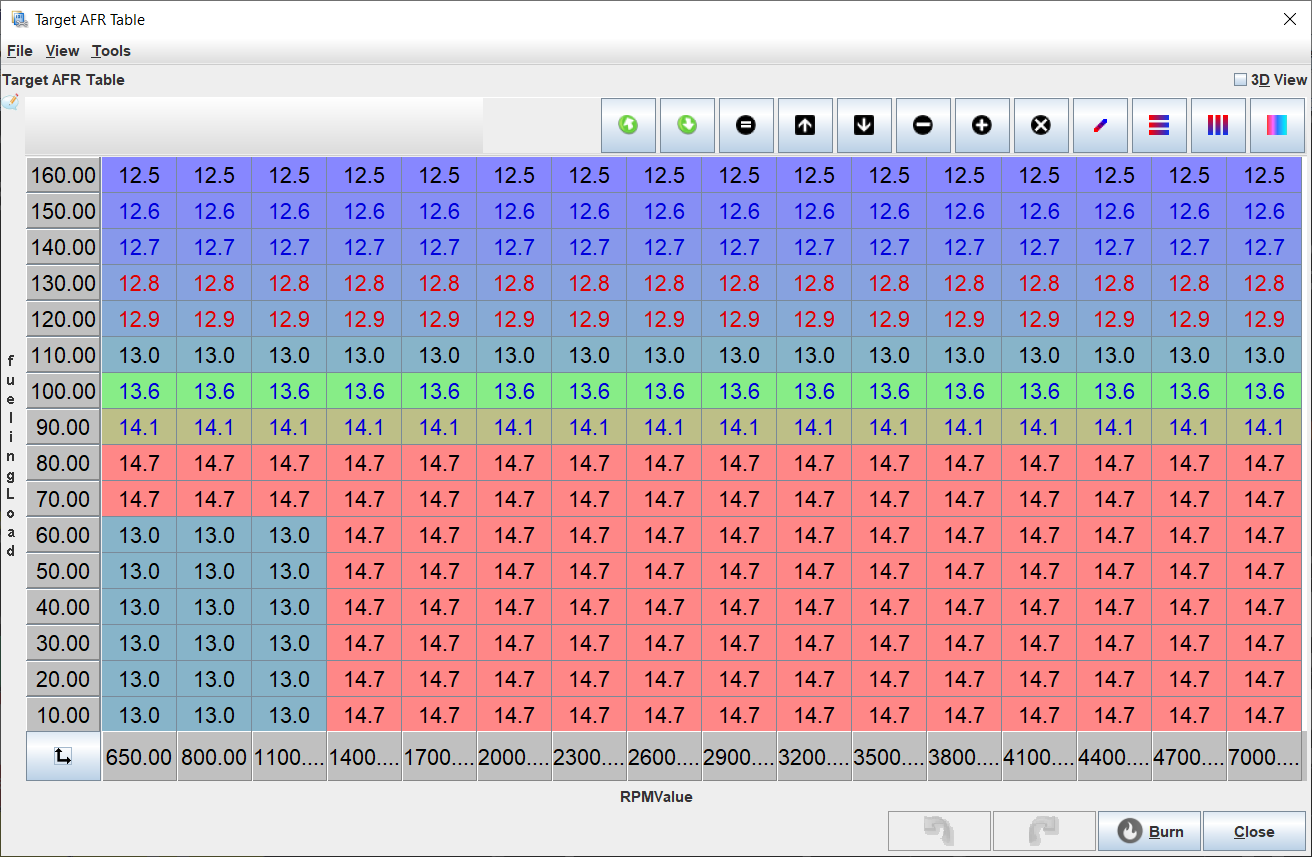The width and height of the screenshot is (1312, 857).
Task: Click the multiply (X) toolbar icon
Action: 1041,125
